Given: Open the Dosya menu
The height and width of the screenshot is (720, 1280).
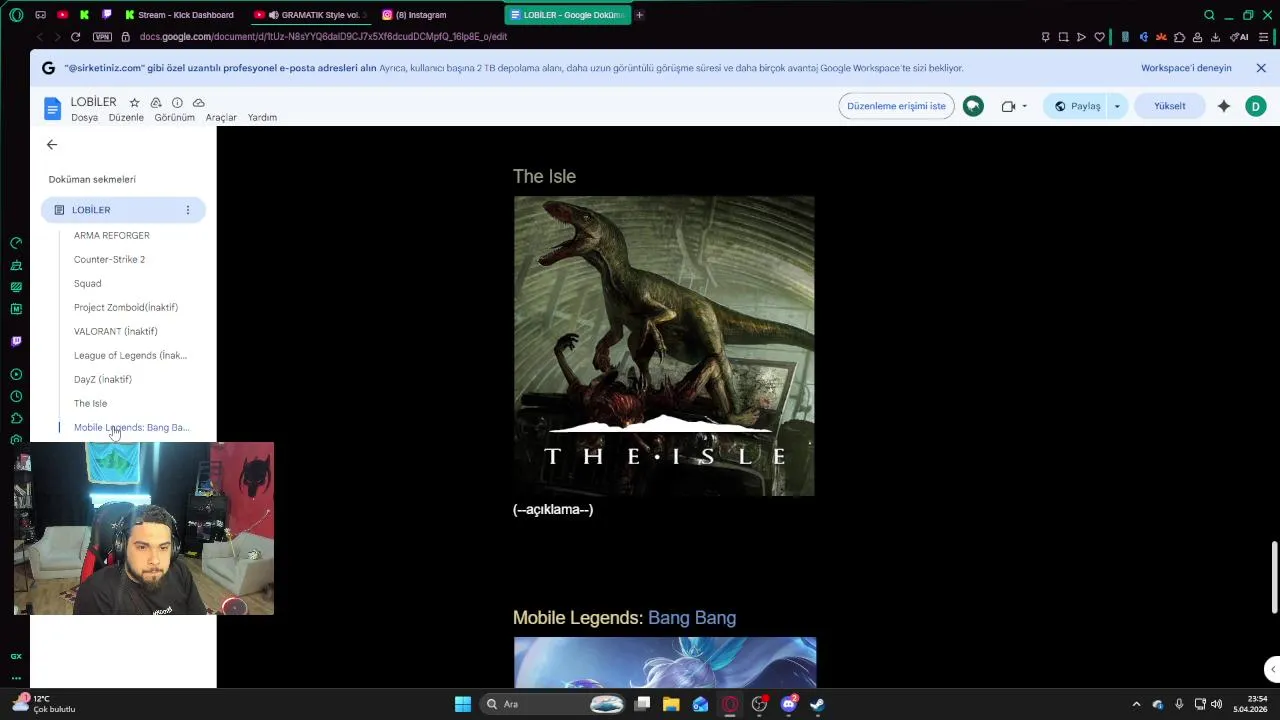Looking at the screenshot, I should (84, 118).
